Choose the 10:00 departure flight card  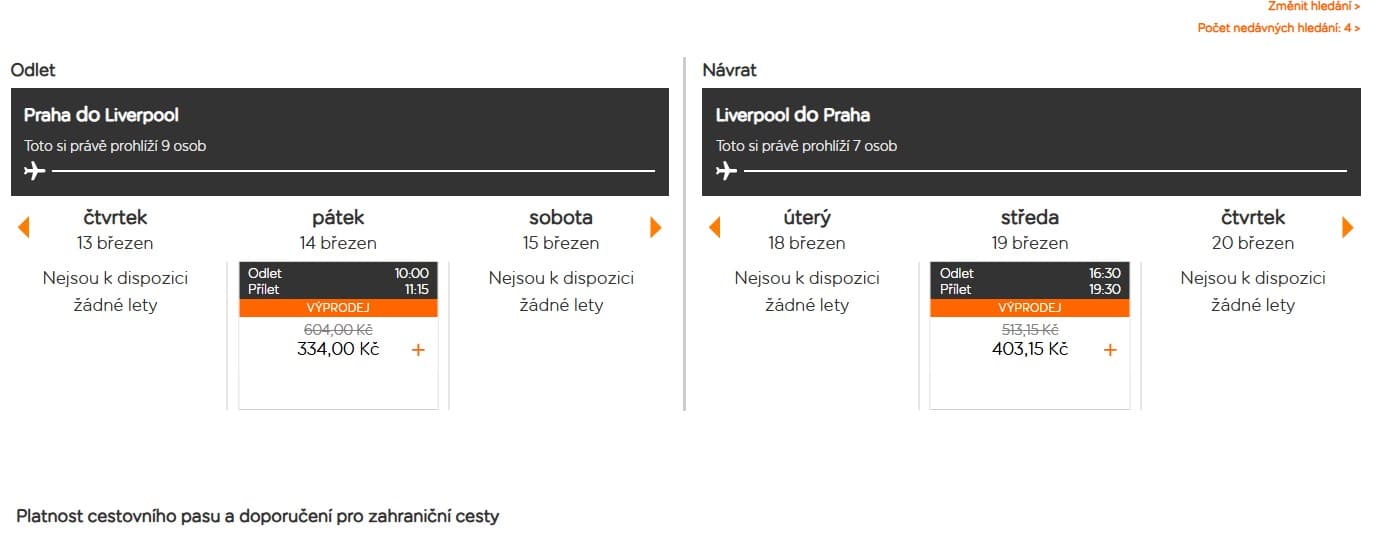point(338,281)
